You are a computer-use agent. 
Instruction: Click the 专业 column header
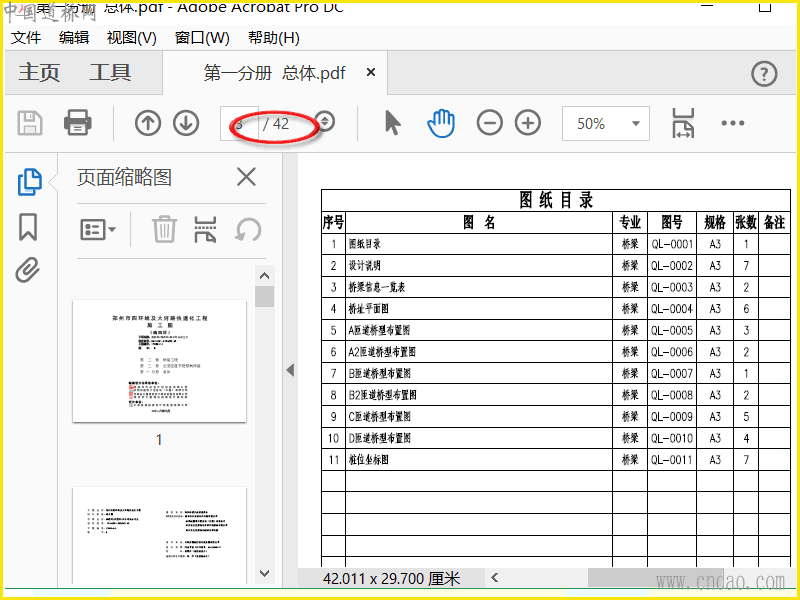[x=630, y=222]
